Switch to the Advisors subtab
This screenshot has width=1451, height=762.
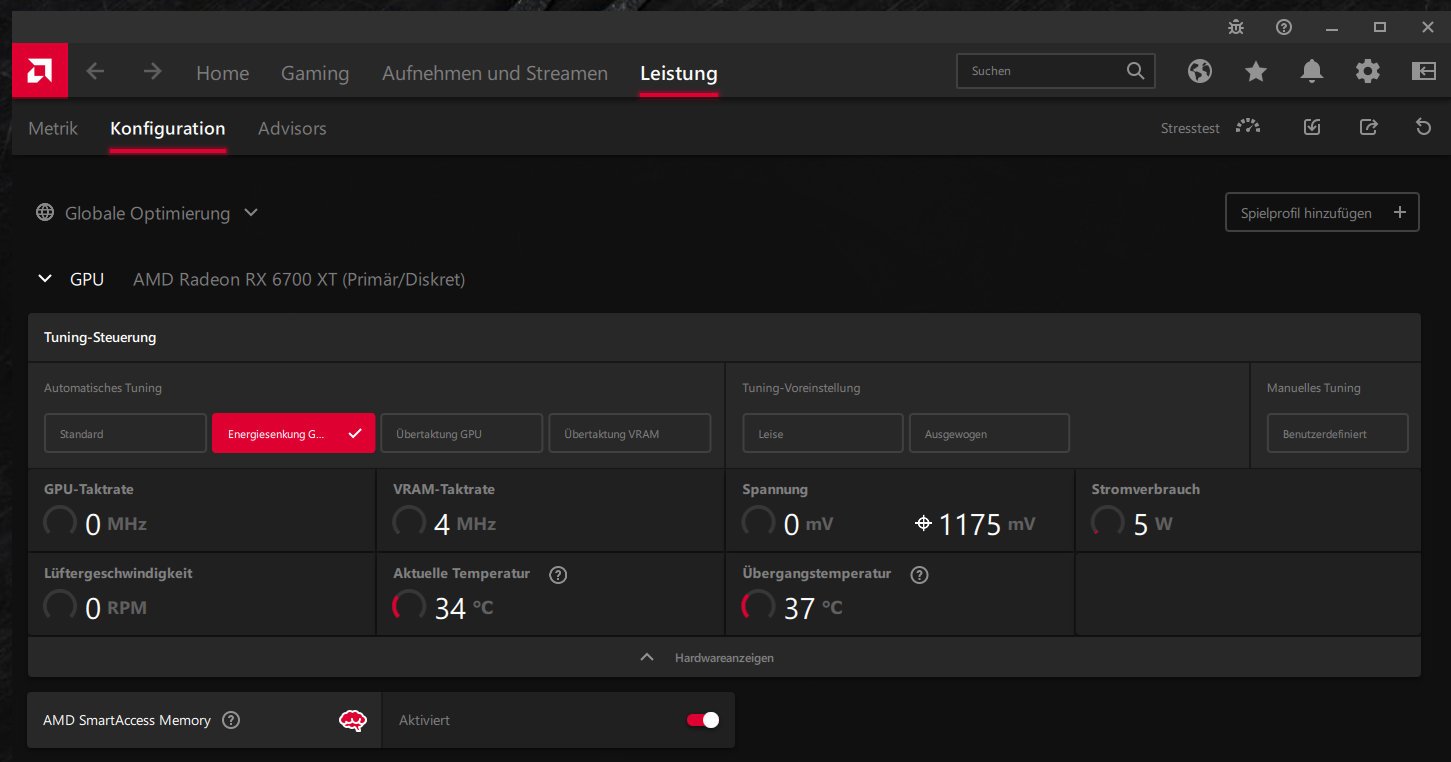[292, 128]
